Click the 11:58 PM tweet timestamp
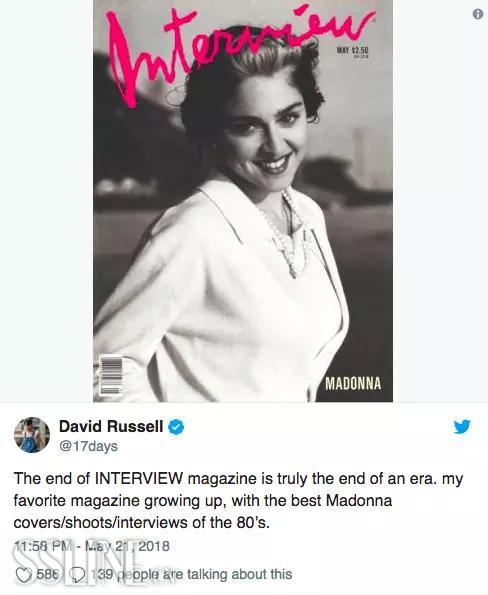 [x=43, y=546]
